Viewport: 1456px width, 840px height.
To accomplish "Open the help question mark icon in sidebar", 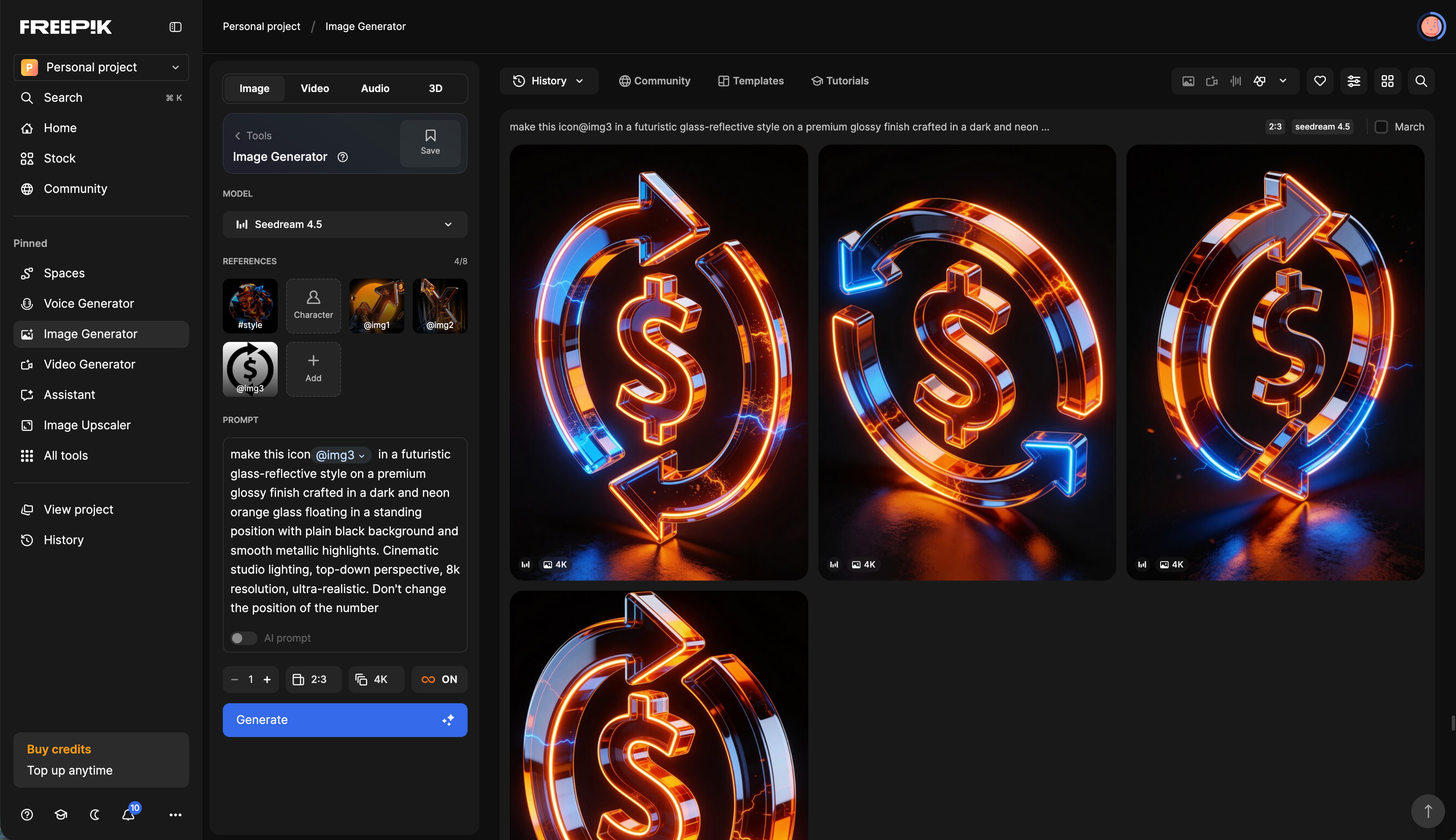I will pos(27,814).
